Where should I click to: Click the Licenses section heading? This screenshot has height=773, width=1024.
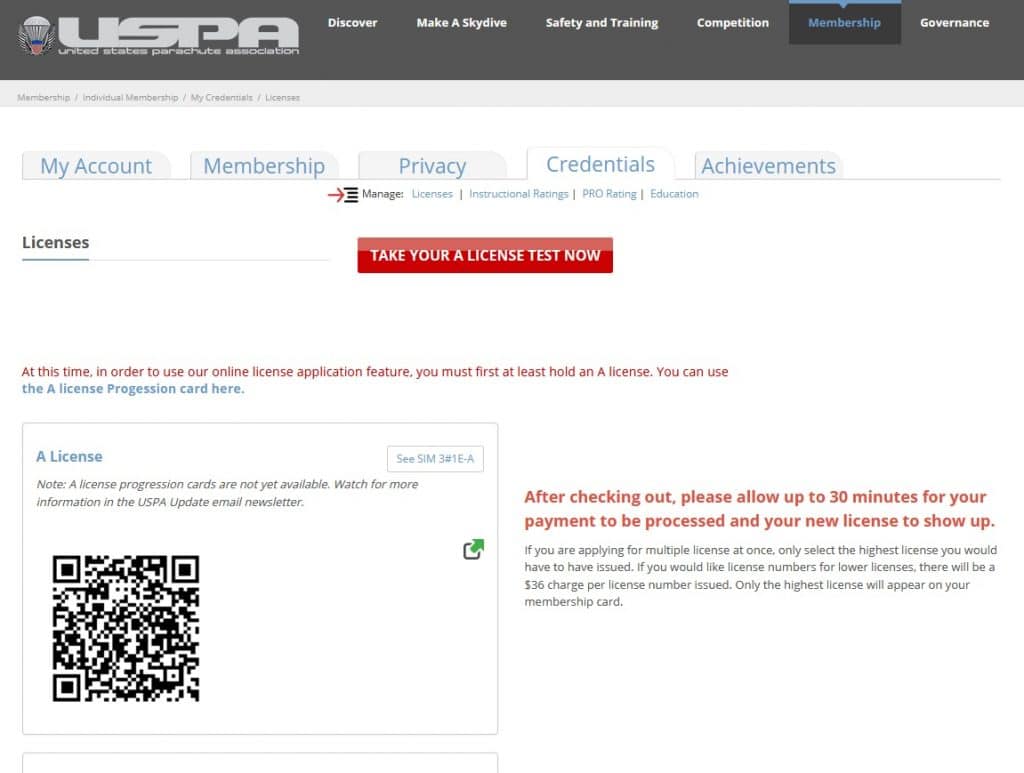(56, 242)
